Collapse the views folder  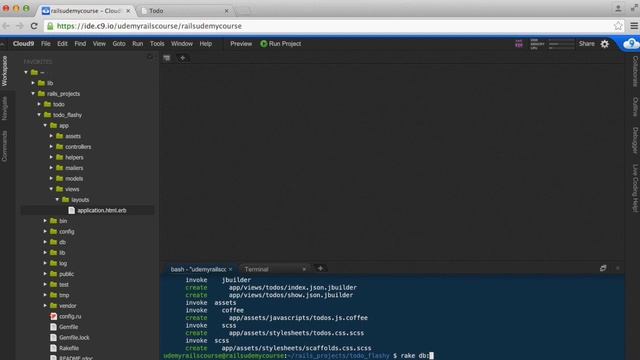point(51,189)
